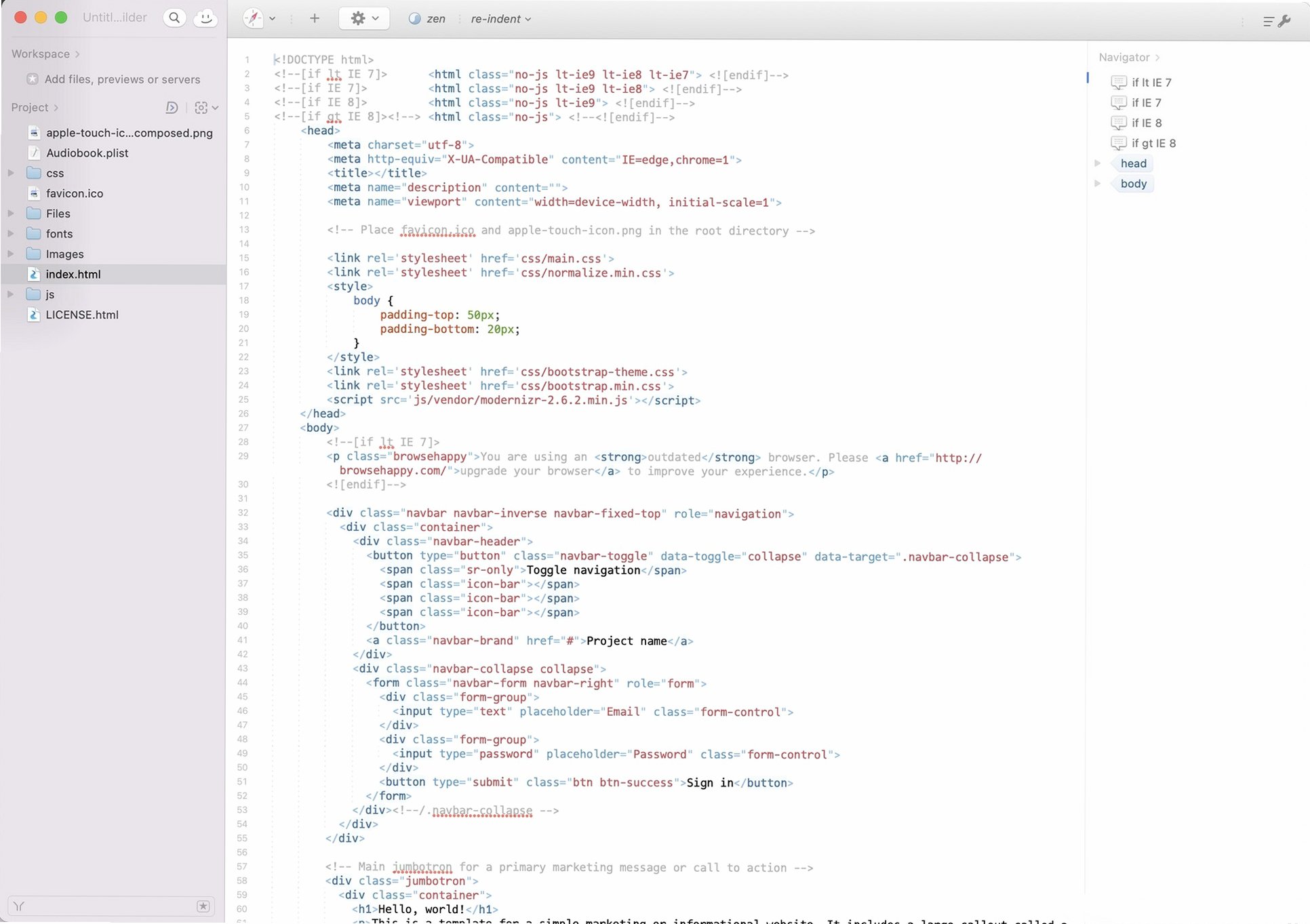Image resolution: width=1310 pixels, height=924 pixels.
Task: Select head tag in Navigator
Action: 1133,163
